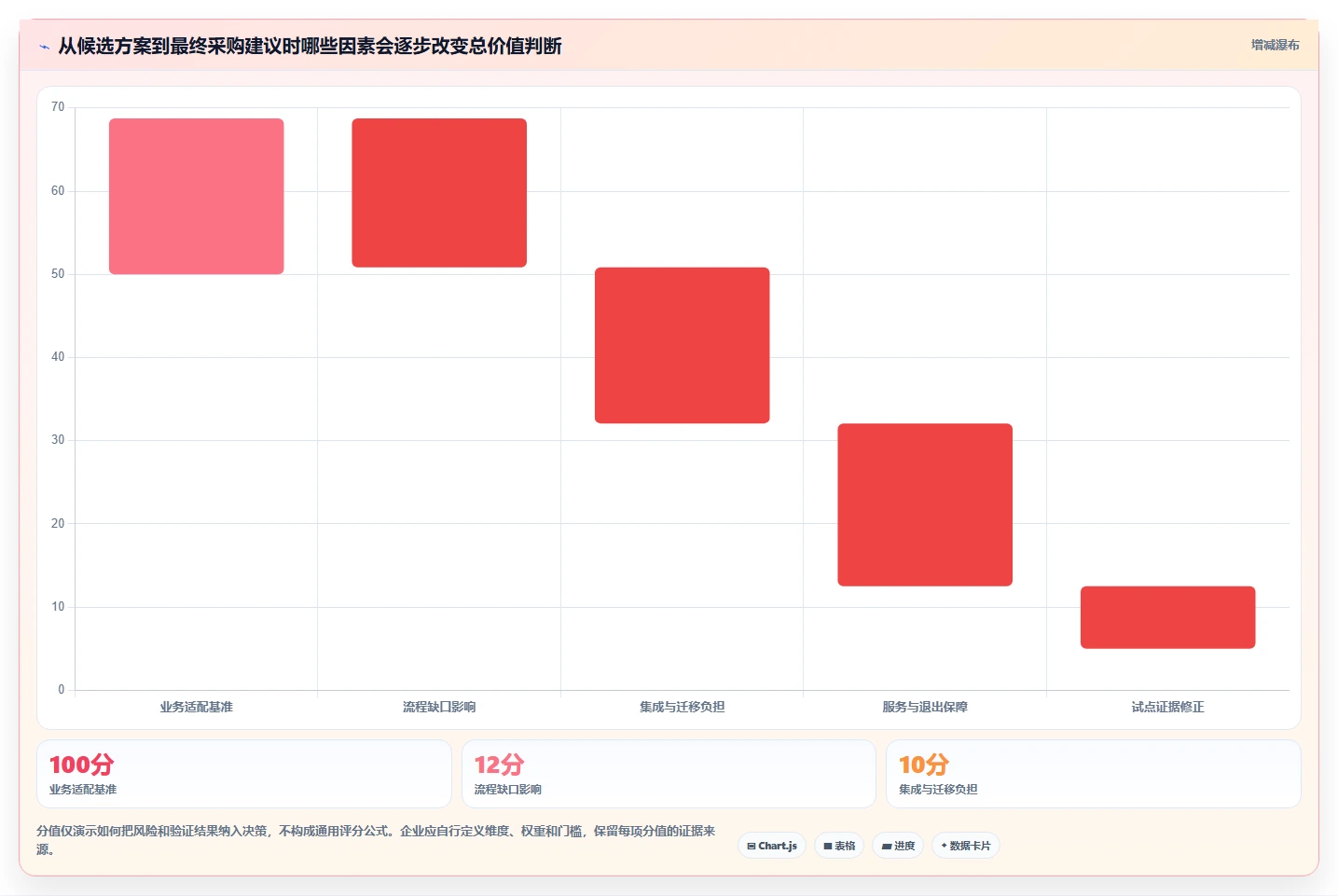
Task: Click the 100分 业务适配基准 card
Action: coord(244,774)
